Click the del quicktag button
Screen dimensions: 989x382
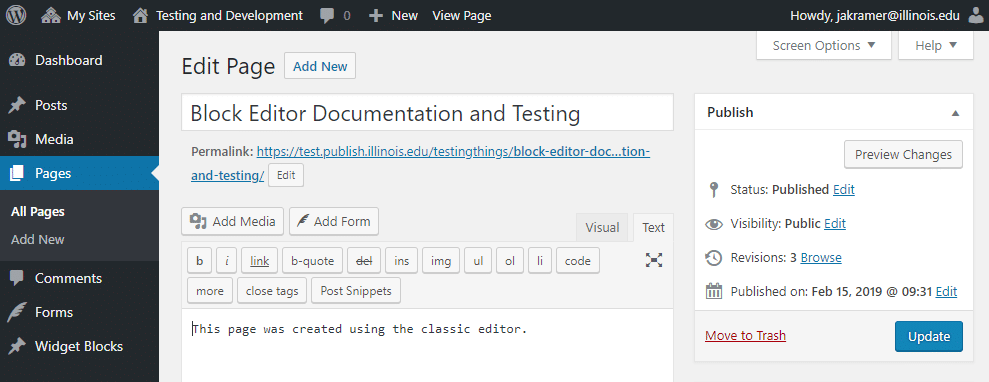coord(364,260)
